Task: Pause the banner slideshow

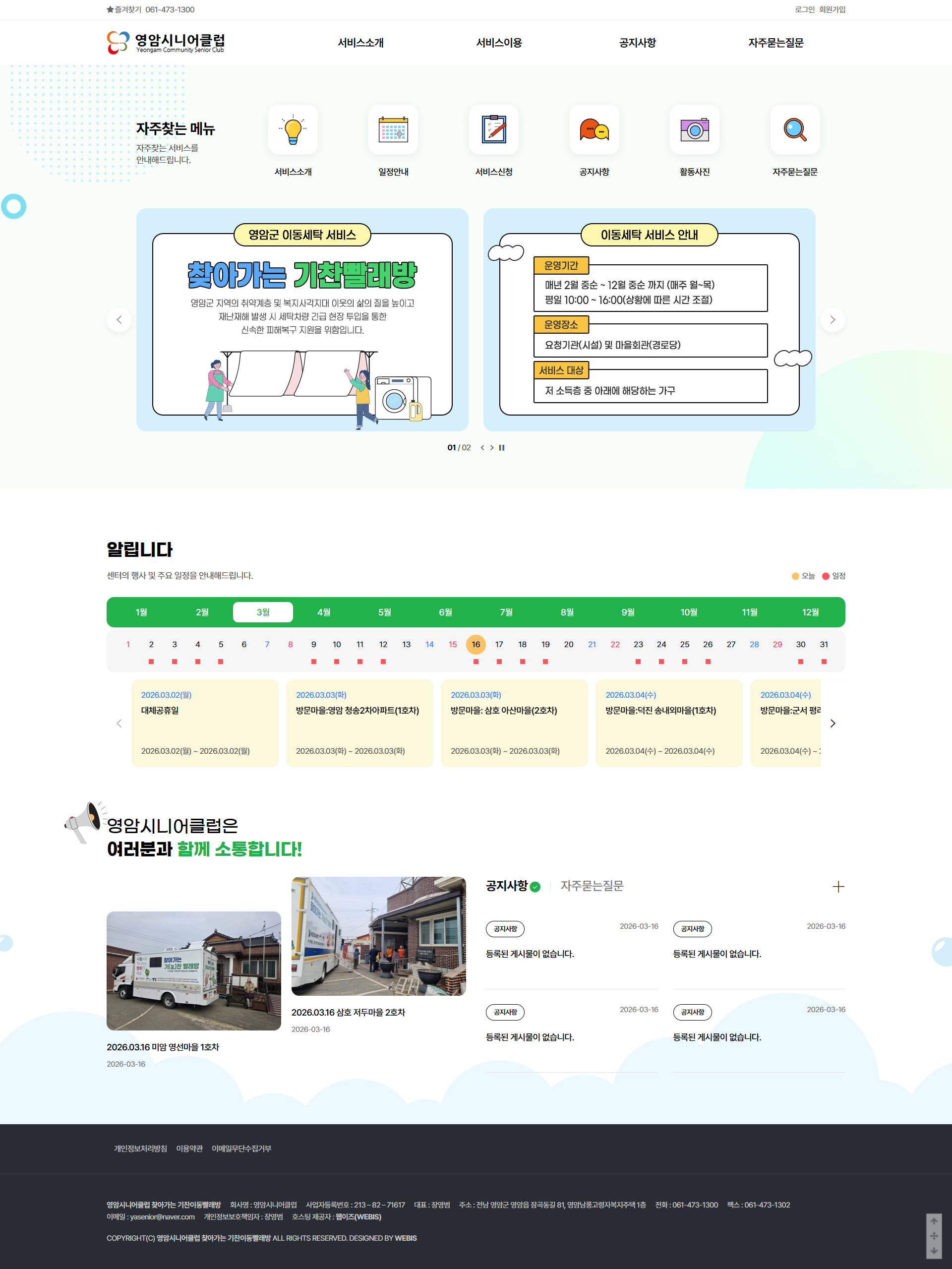Action: click(502, 447)
